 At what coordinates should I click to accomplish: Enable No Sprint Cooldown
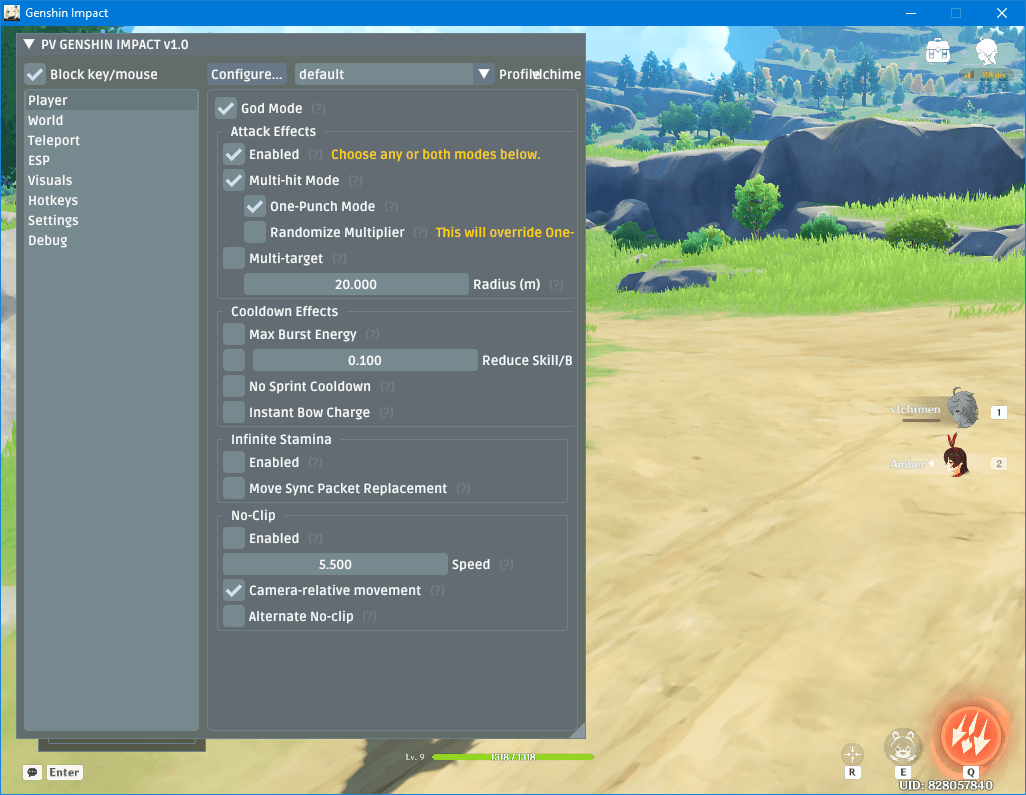pos(234,387)
